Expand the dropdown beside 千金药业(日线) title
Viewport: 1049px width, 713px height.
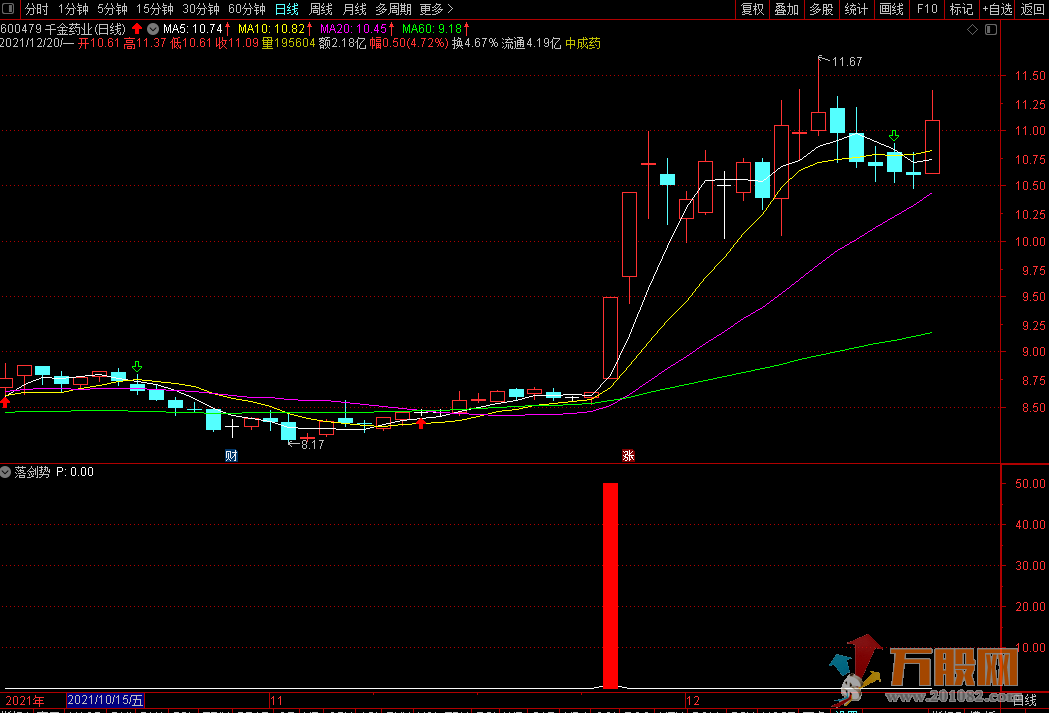click(x=152, y=29)
